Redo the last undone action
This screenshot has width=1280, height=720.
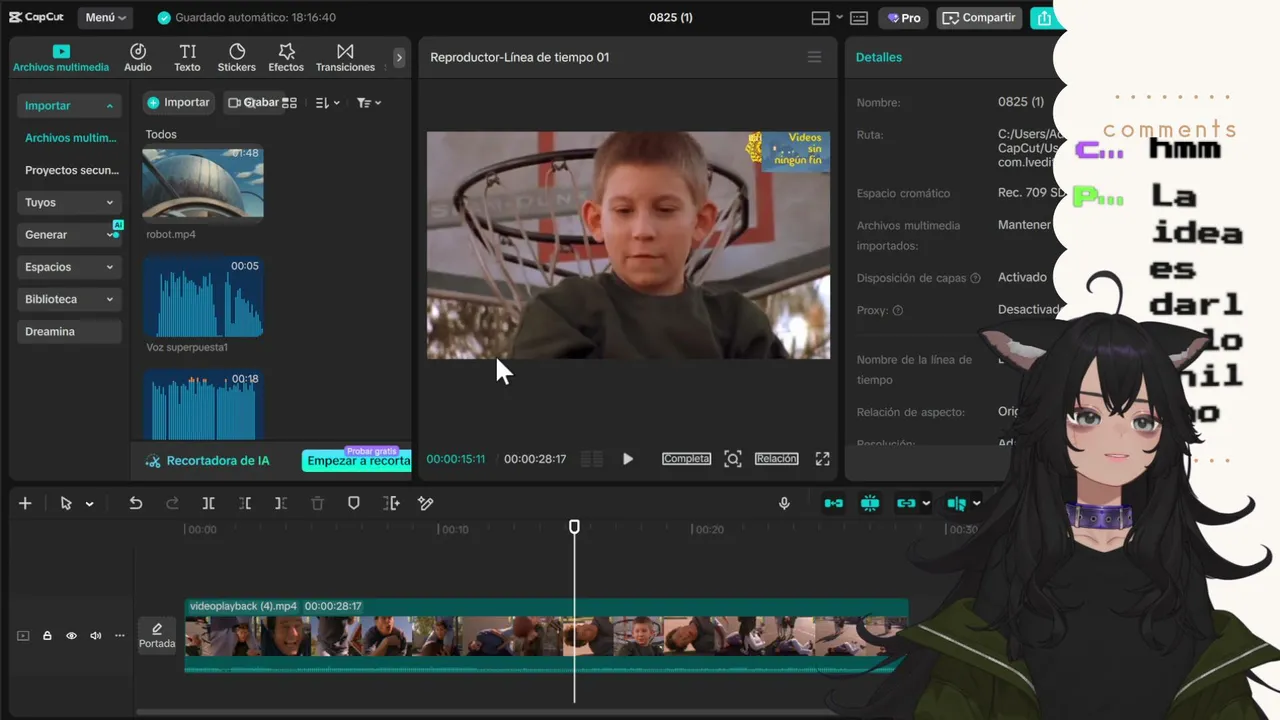[x=172, y=503]
